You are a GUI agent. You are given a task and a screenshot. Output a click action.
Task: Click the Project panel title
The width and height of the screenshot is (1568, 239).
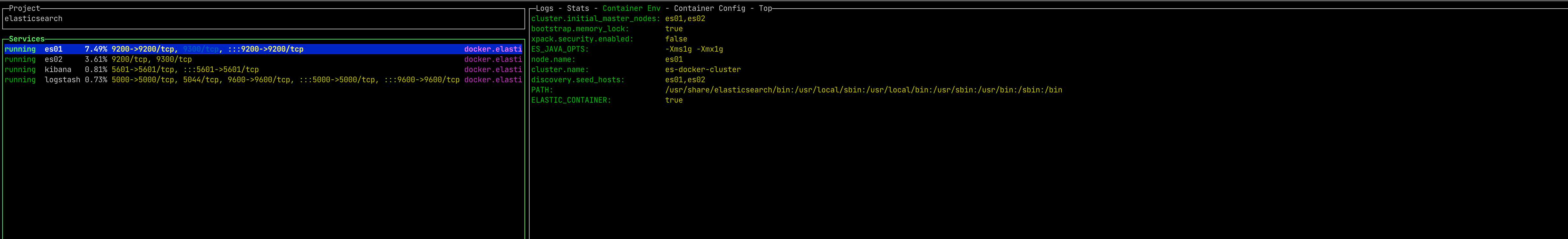pos(24,9)
